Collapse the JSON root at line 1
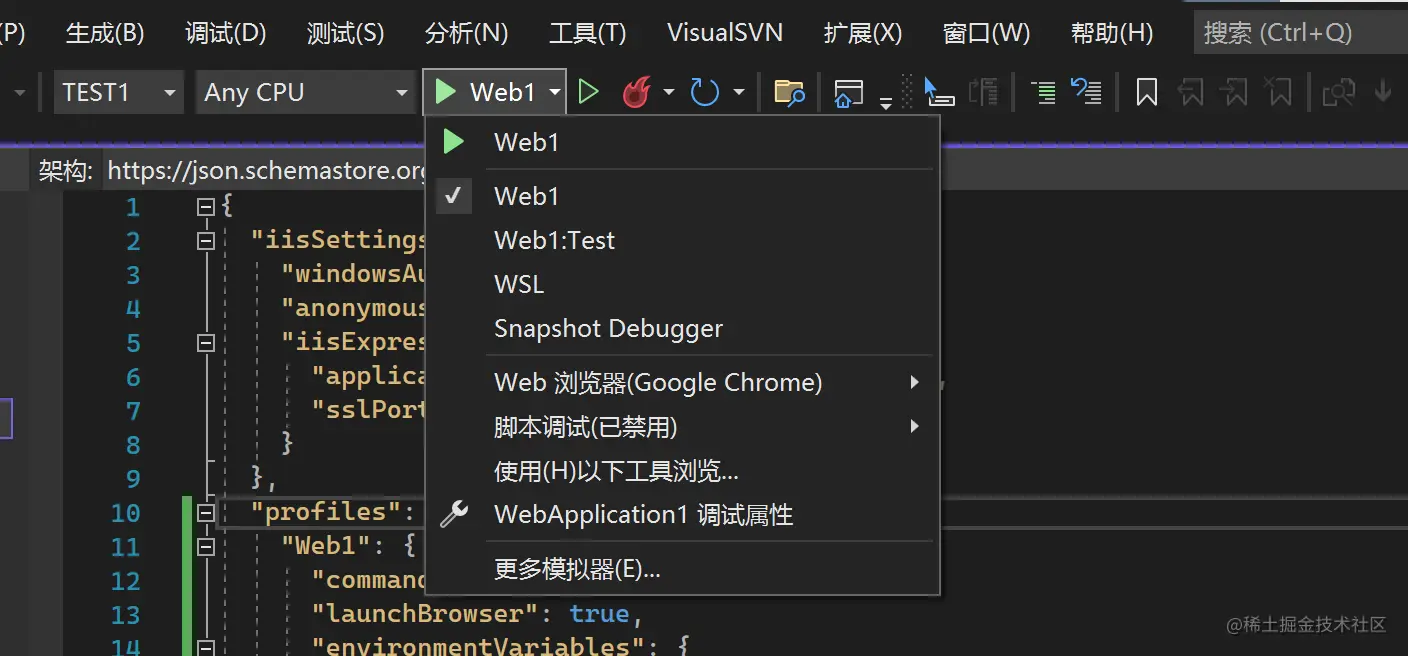 coord(206,207)
